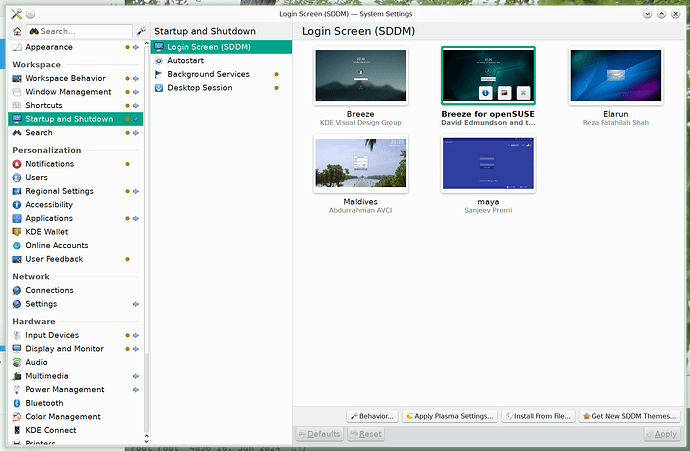
Task: Select the Power Management bulb icon
Action: 17,390
